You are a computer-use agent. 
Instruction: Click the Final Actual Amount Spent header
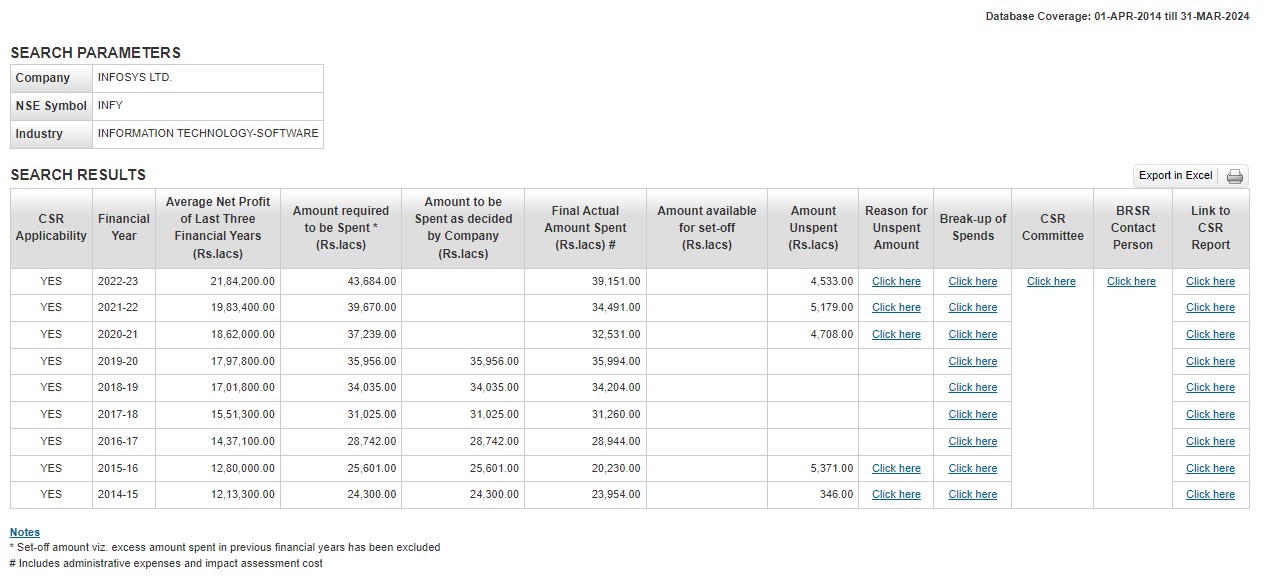click(x=585, y=228)
